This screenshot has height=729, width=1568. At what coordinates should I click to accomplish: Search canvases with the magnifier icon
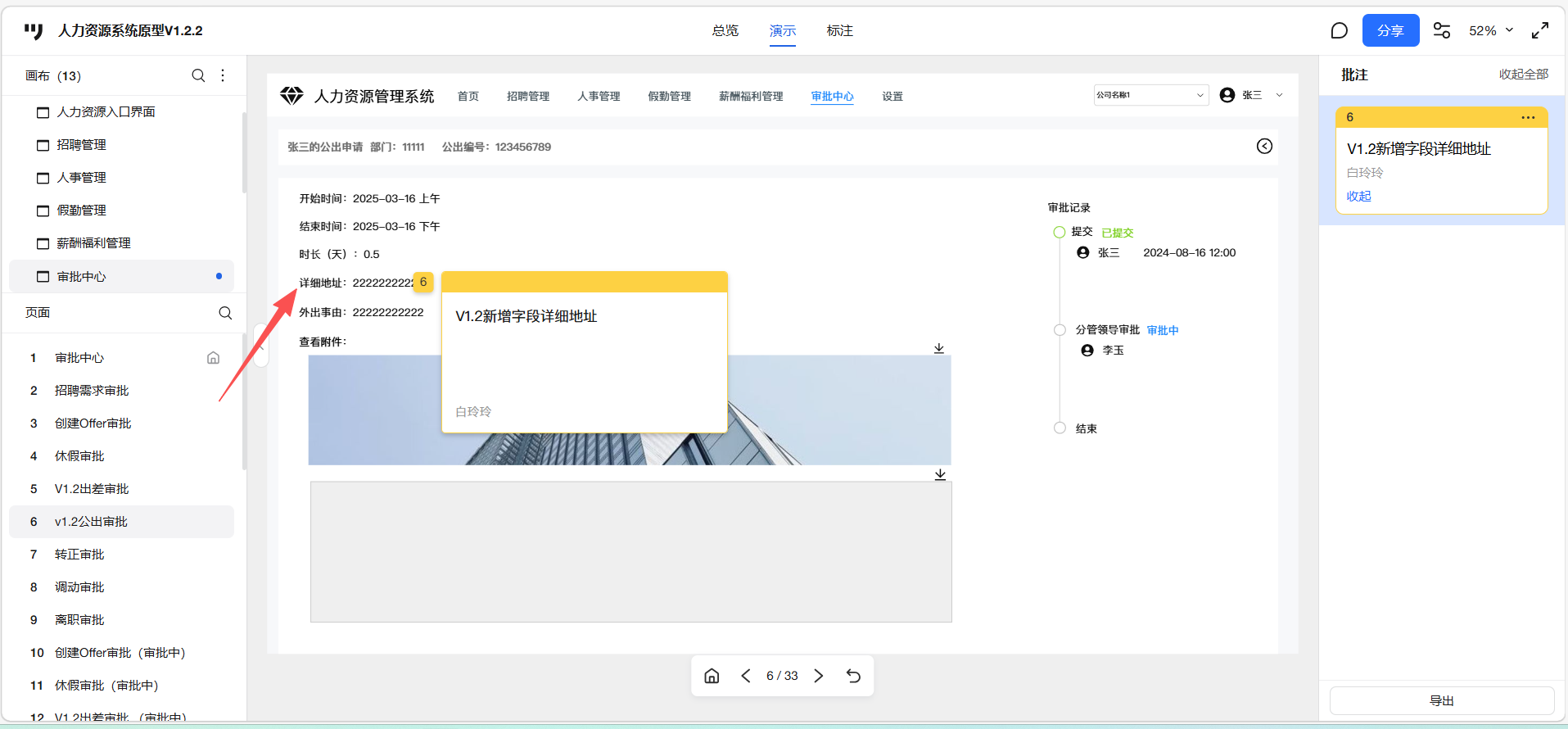tap(198, 75)
